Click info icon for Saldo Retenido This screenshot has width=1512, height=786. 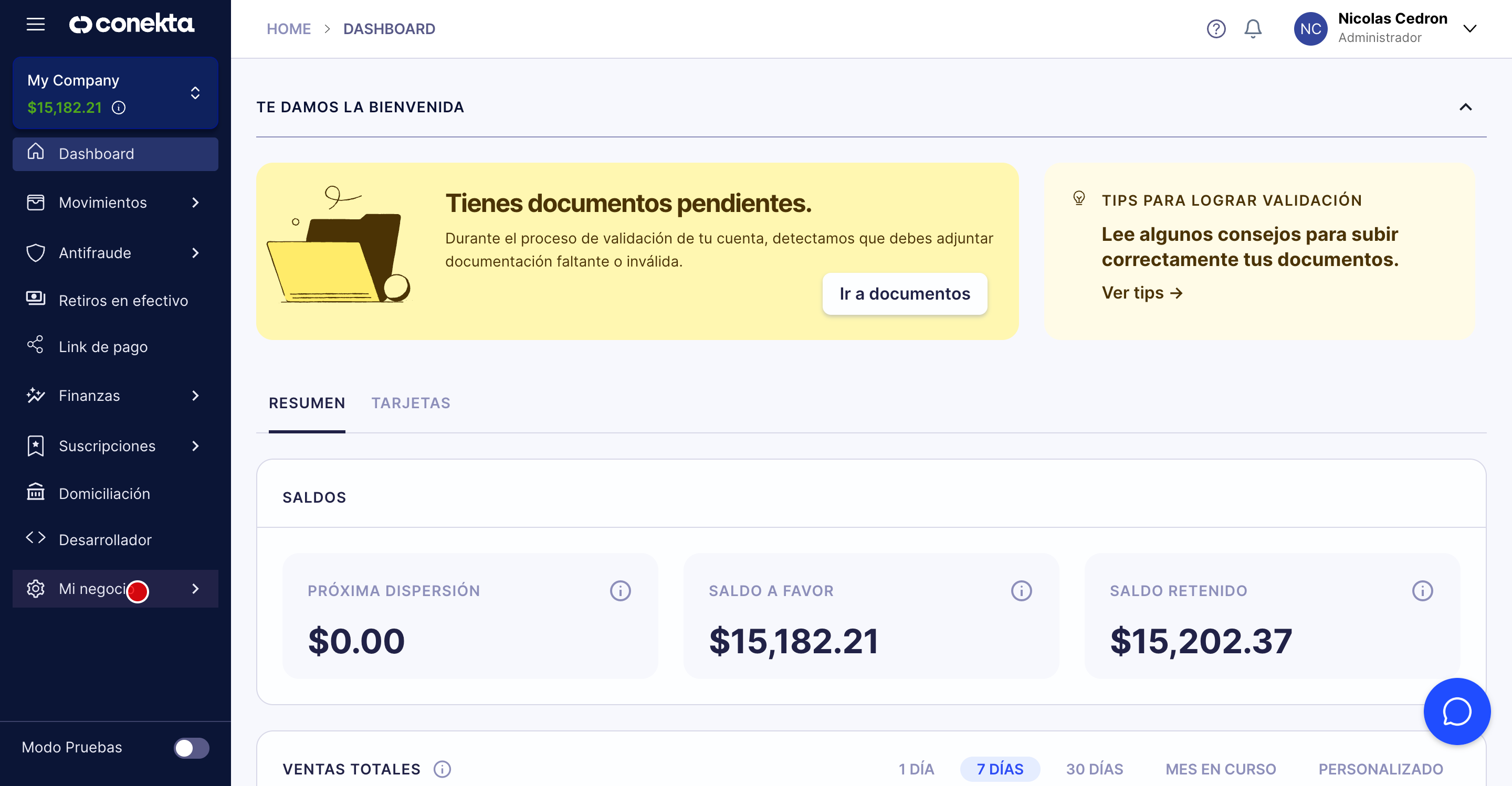pyautogui.click(x=1422, y=591)
